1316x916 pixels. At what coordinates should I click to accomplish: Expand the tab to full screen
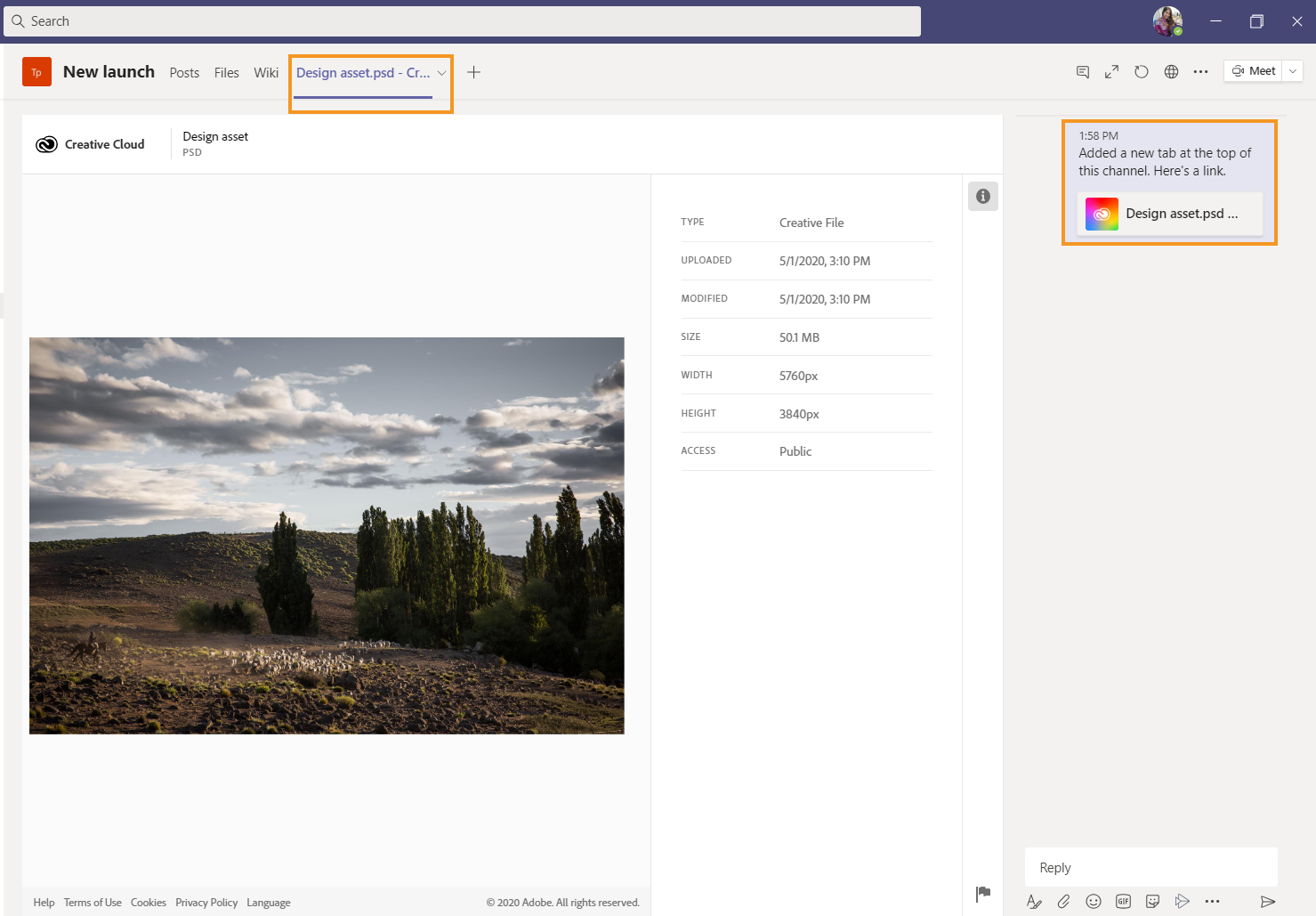(1110, 71)
